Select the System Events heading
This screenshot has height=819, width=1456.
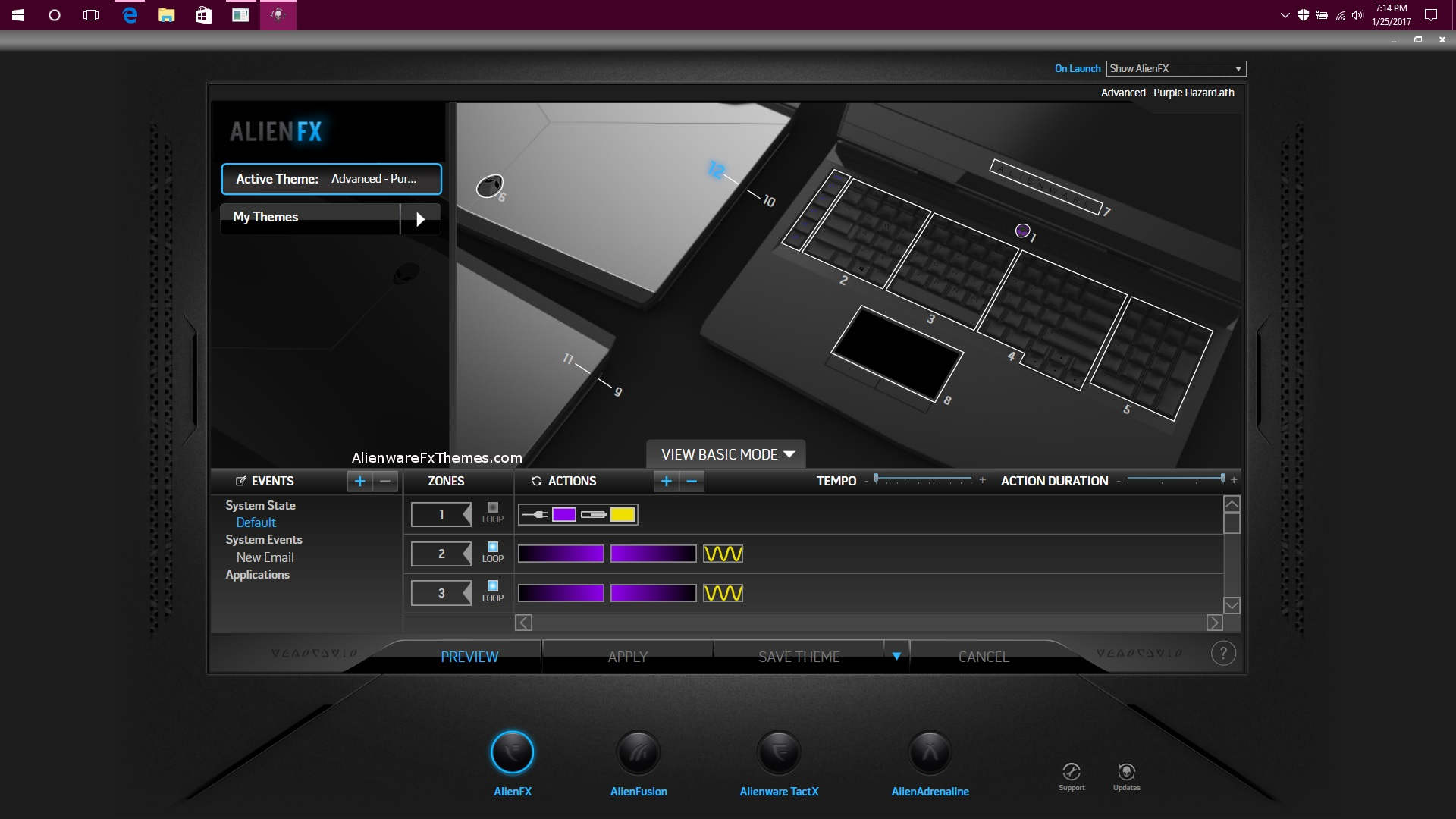pos(263,540)
